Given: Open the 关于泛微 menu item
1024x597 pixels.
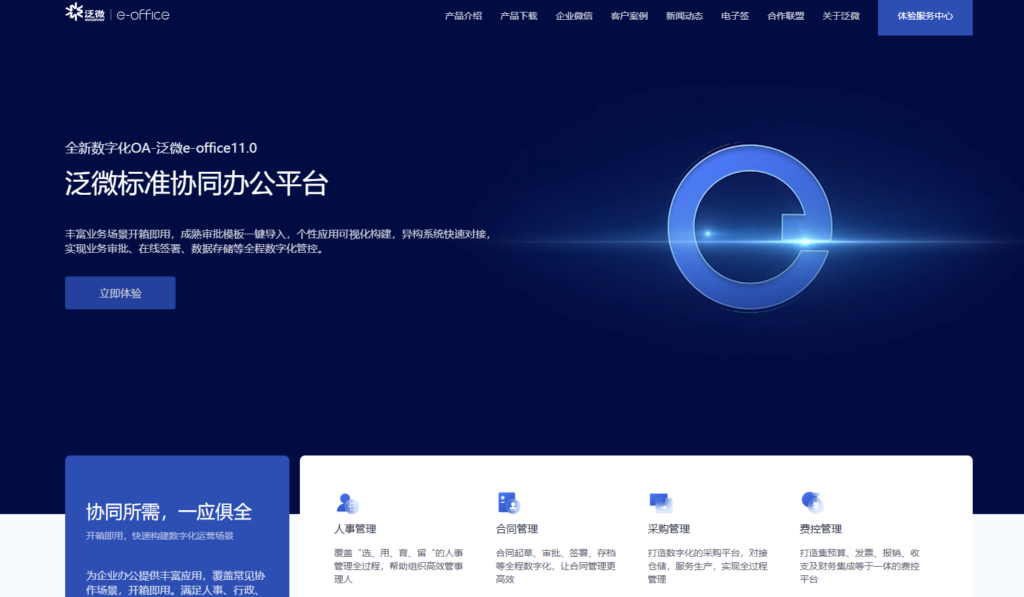Looking at the screenshot, I should [x=840, y=16].
